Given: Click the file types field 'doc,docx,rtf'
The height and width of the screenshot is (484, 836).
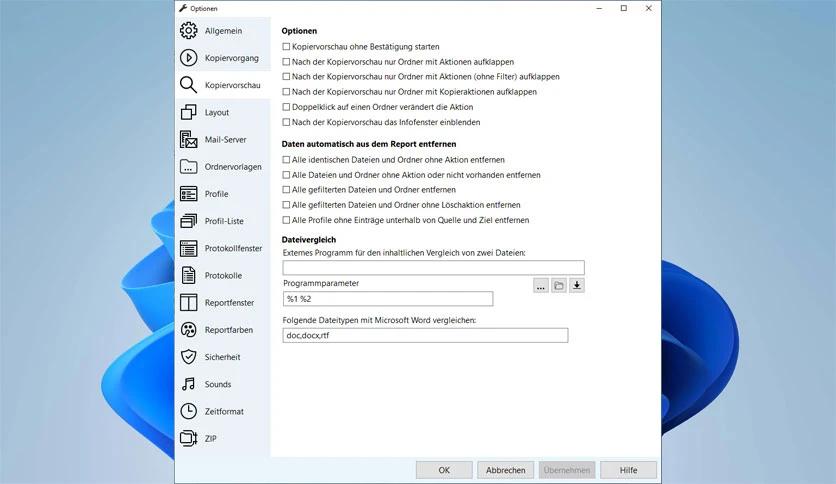Looking at the screenshot, I should (425, 335).
